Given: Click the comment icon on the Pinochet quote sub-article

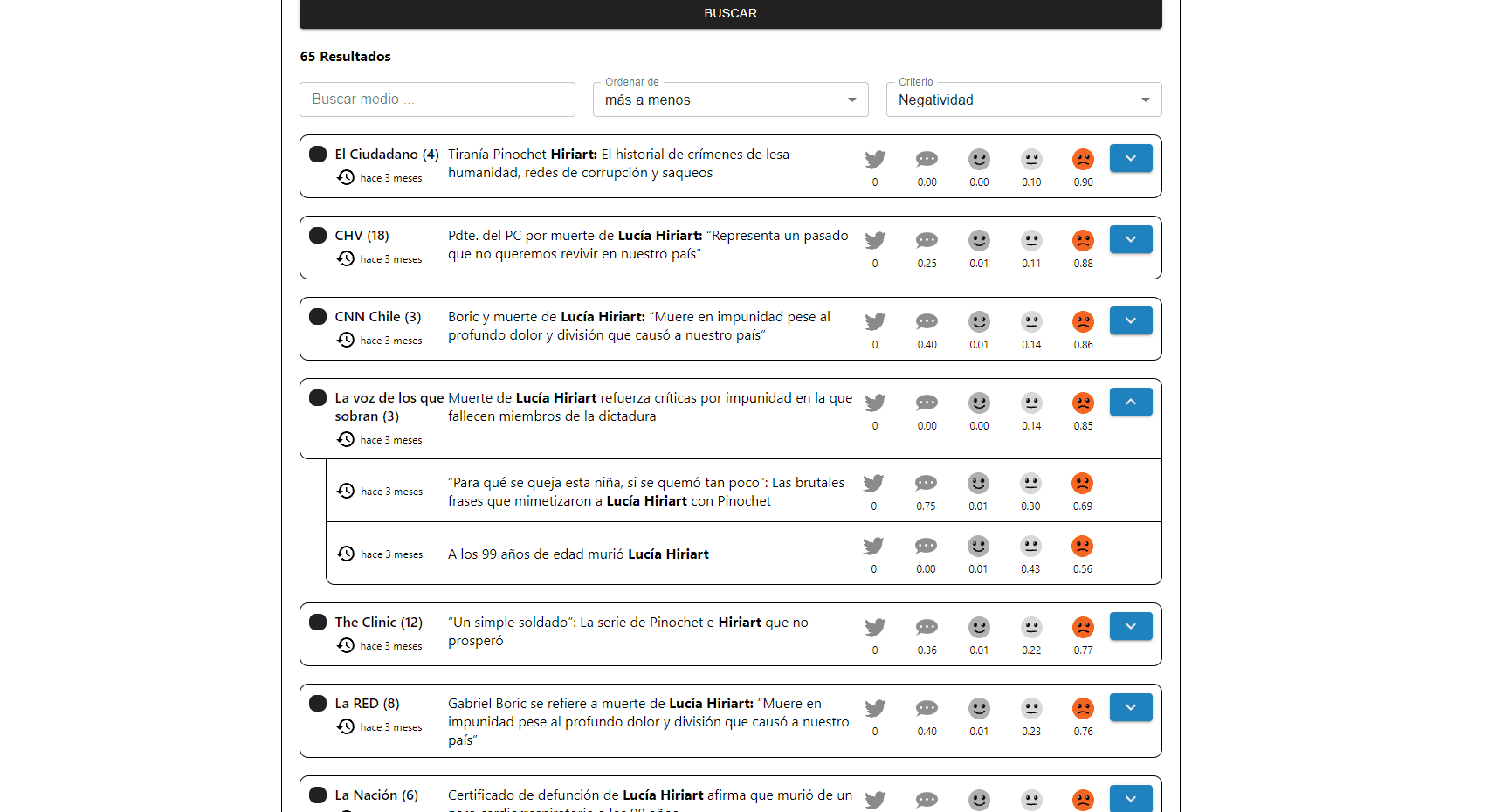Looking at the screenshot, I should [927, 483].
